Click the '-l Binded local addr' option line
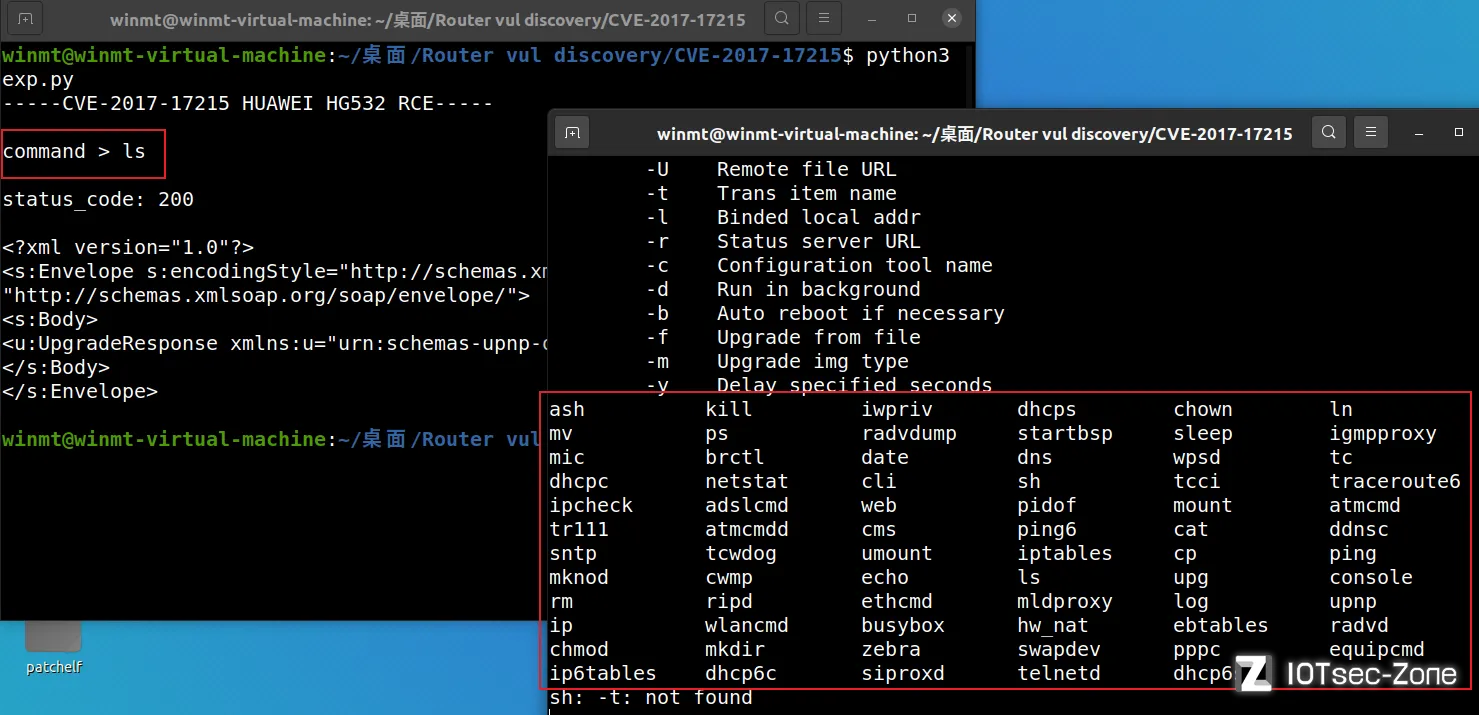Viewport: 1479px width, 715px height. click(783, 218)
